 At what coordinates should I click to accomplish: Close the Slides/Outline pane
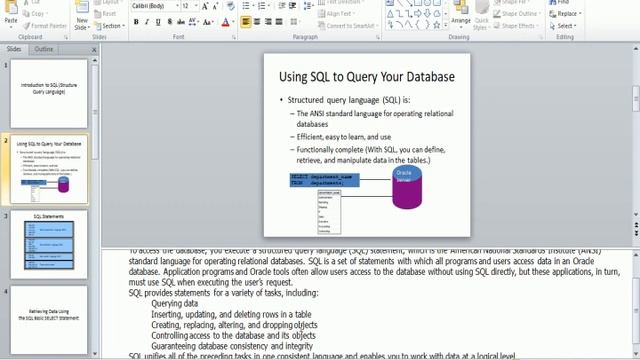tap(94, 49)
